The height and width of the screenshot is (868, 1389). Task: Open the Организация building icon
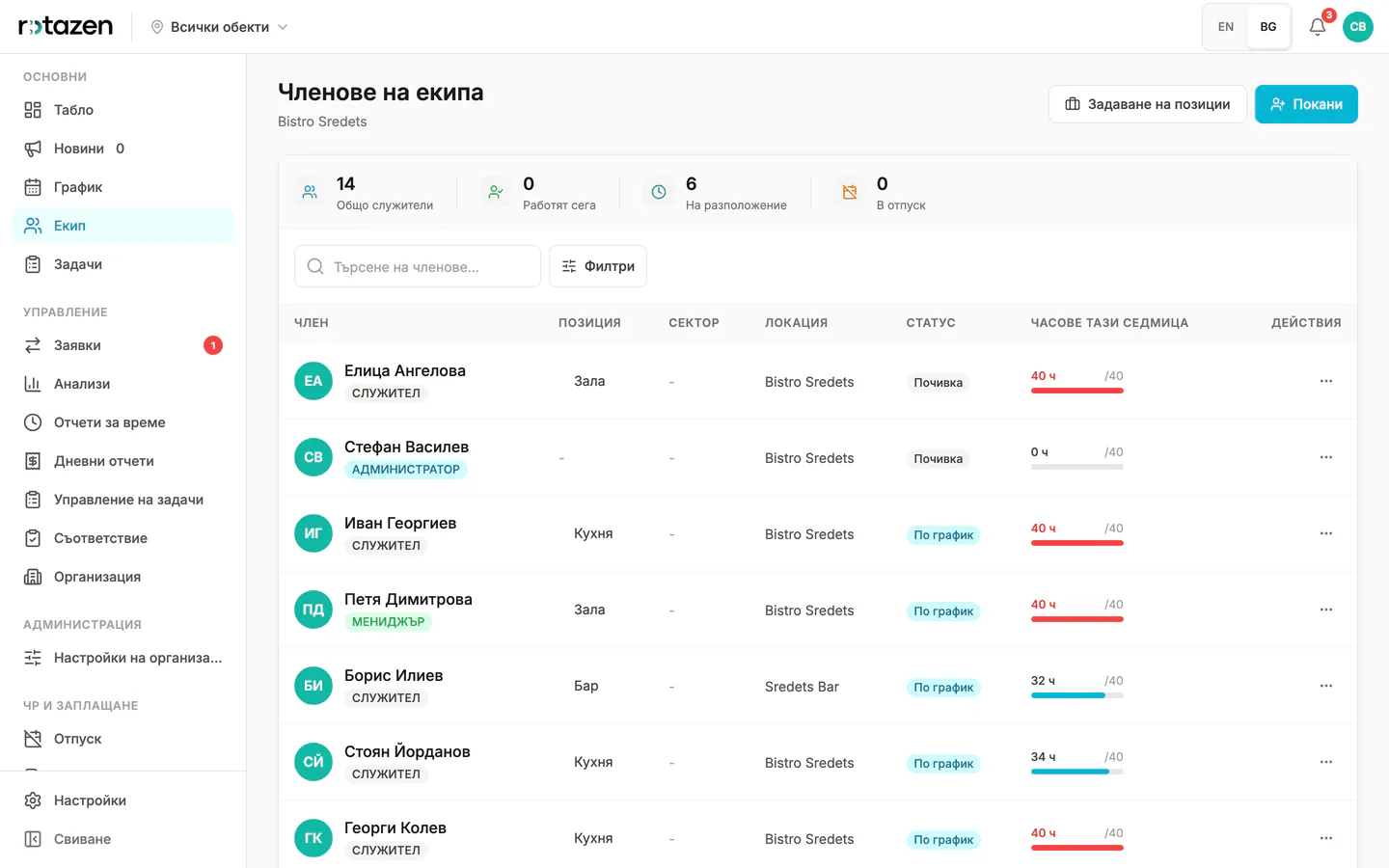[33, 577]
